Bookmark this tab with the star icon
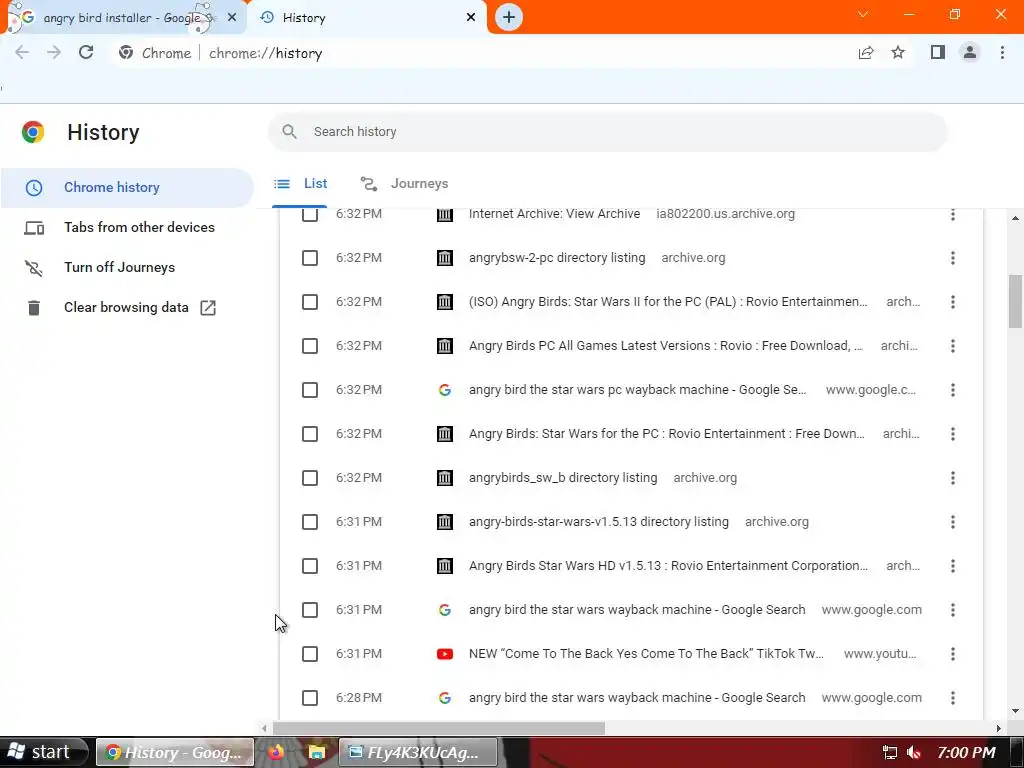The width and height of the screenshot is (1024, 768). tap(898, 52)
